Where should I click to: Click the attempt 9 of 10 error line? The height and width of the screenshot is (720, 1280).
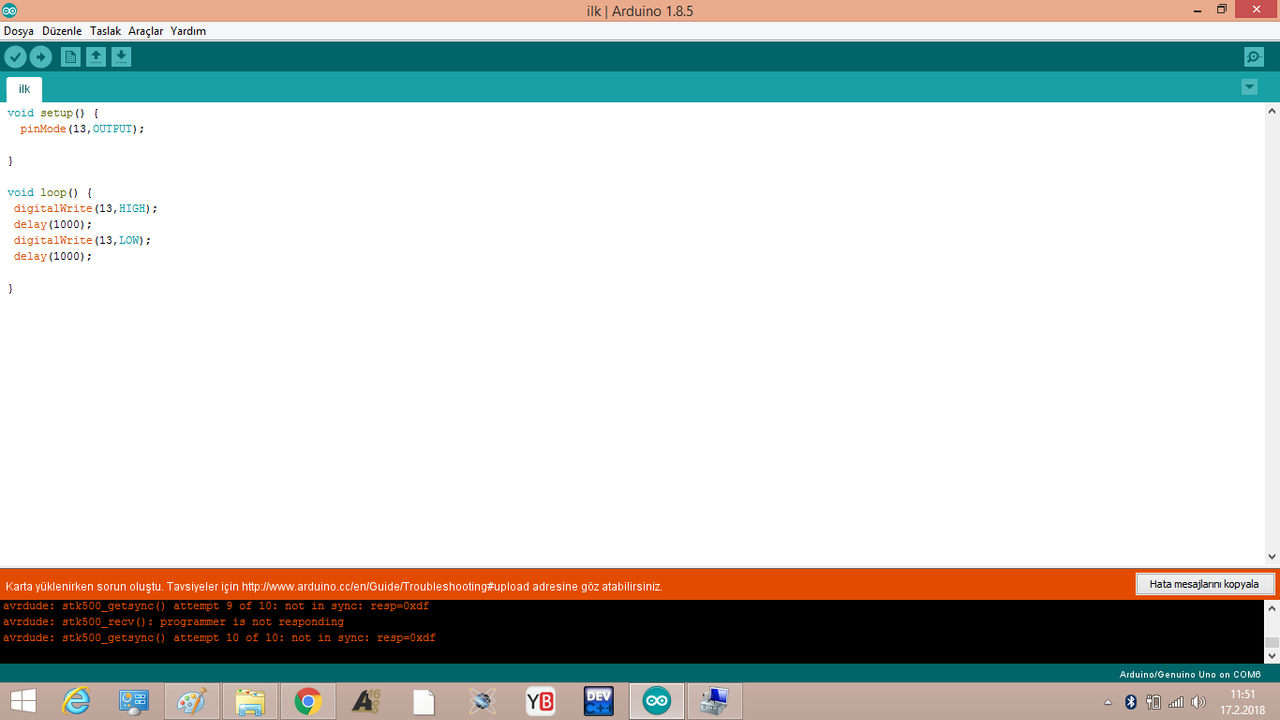point(216,606)
